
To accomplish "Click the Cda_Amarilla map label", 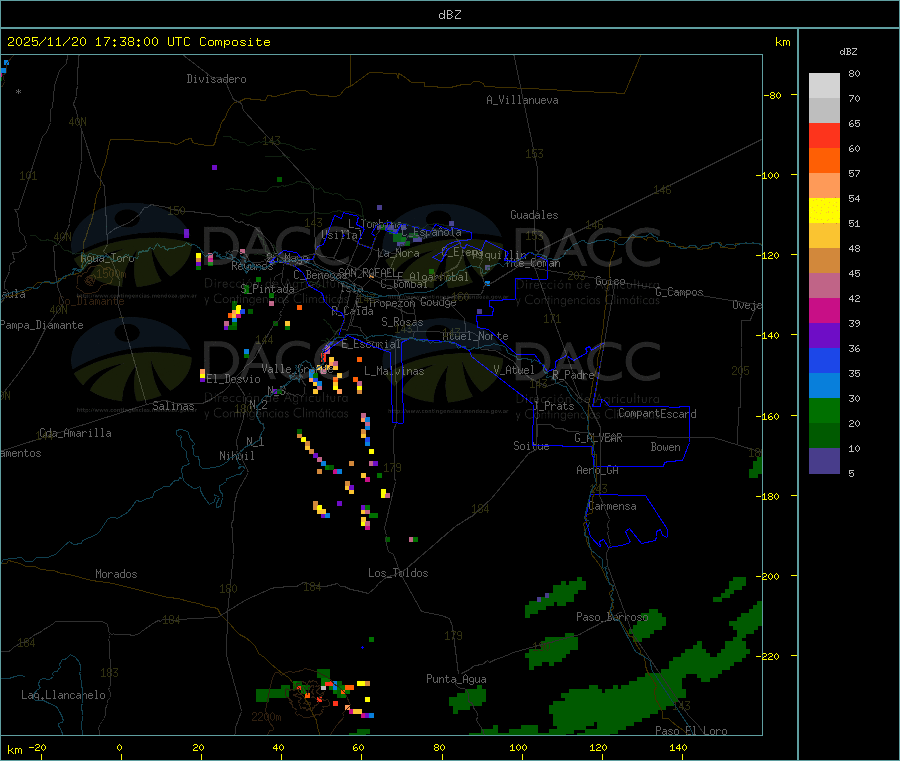I will [75, 433].
